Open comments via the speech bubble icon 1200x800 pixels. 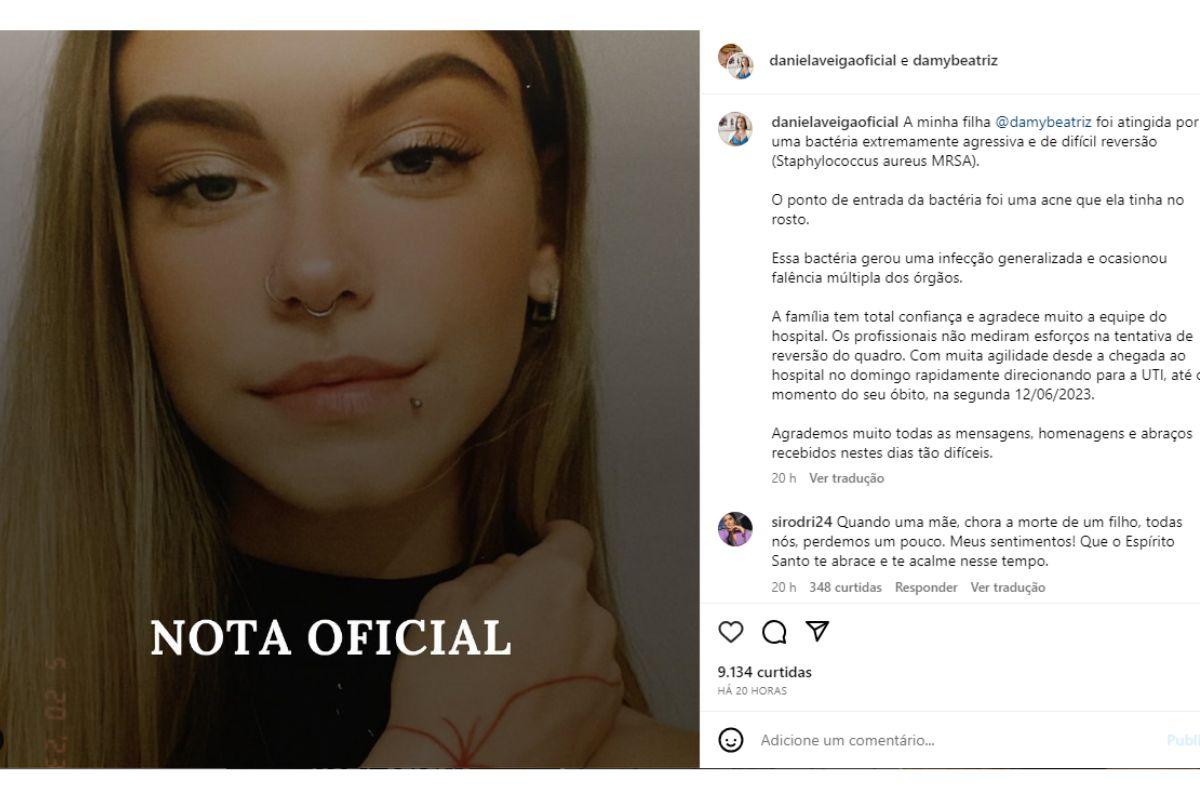tap(774, 631)
